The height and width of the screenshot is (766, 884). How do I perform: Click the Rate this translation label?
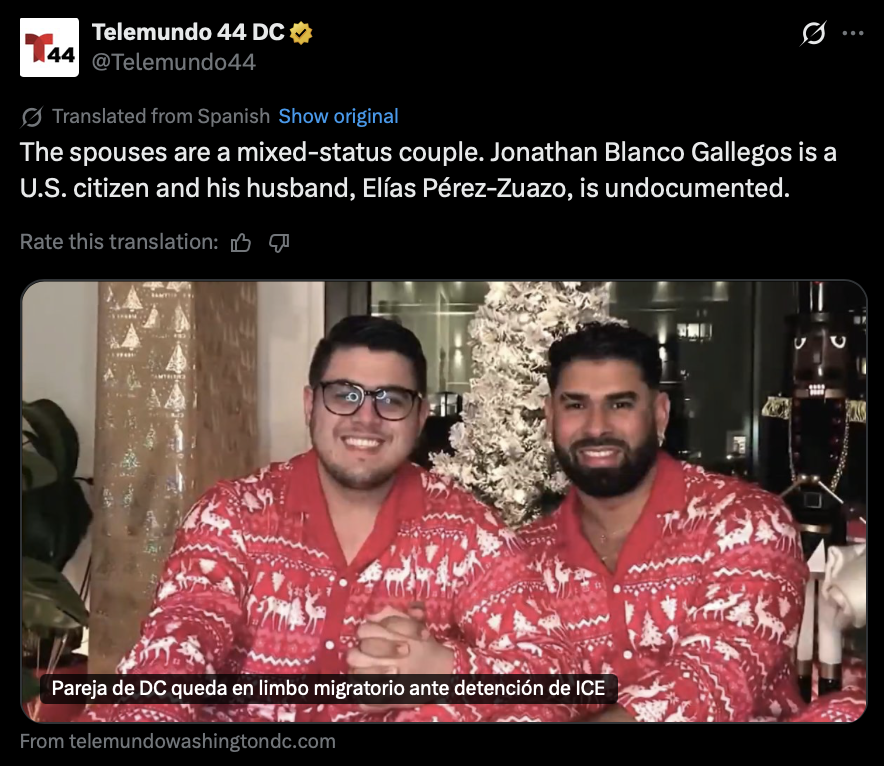(119, 242)
